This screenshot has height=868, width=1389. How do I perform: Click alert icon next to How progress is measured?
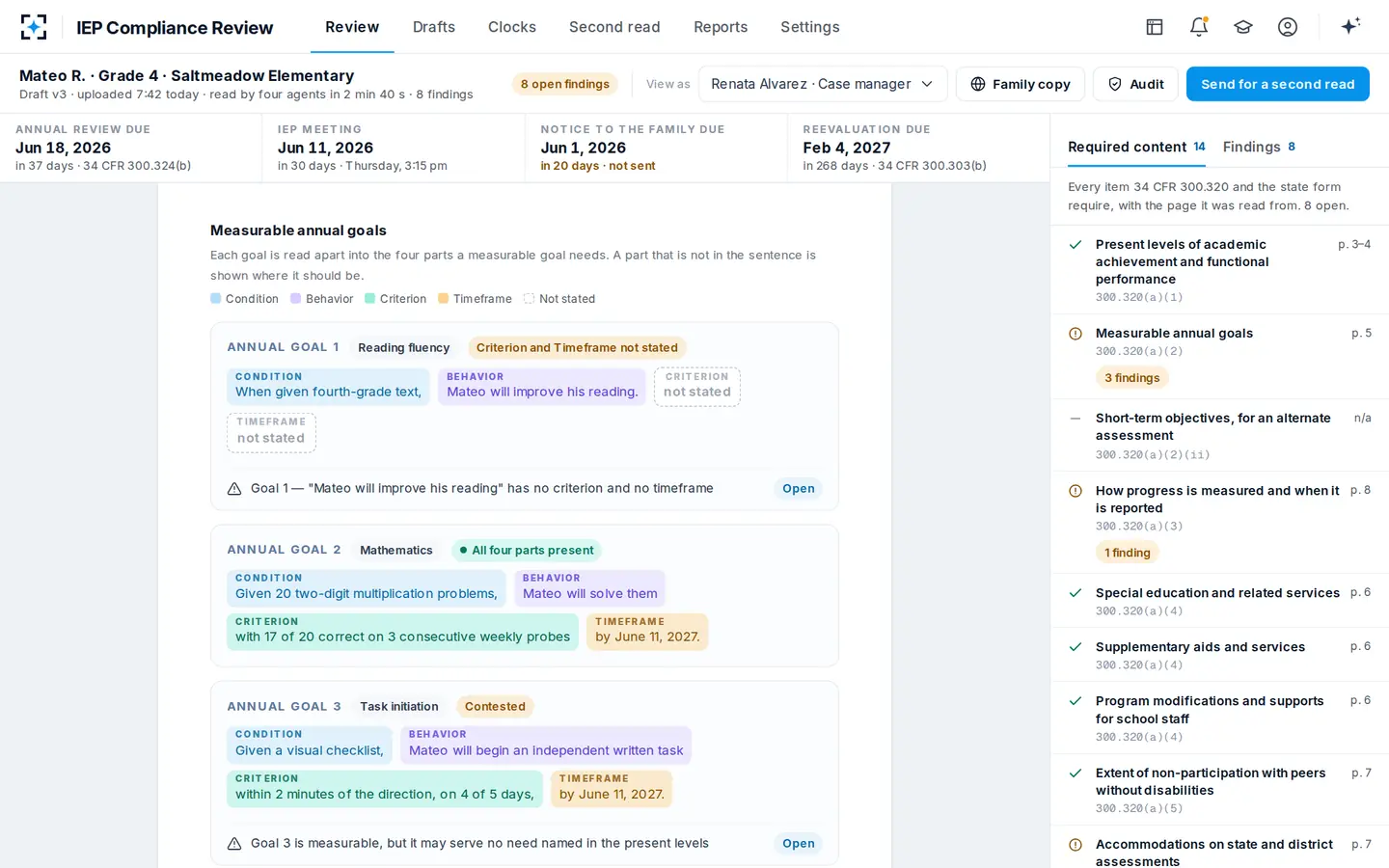(x=1076, y=491)
